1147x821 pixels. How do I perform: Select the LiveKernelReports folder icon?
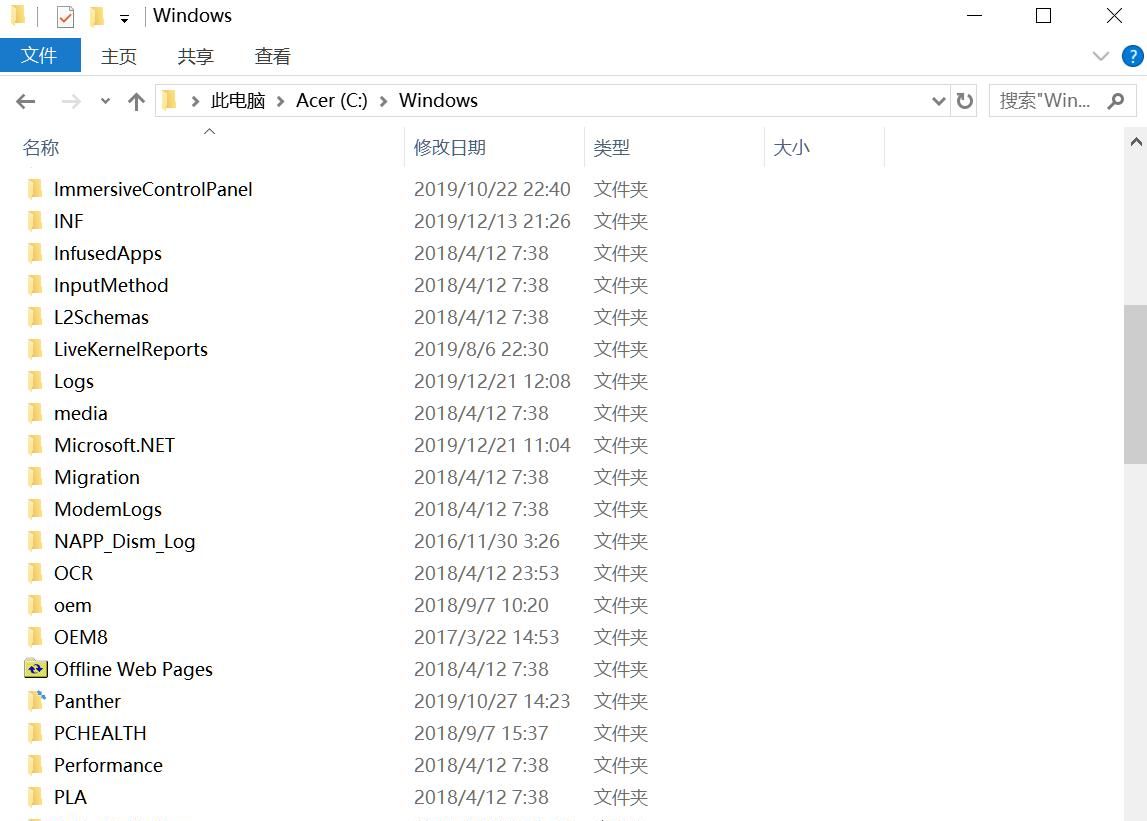coord(34,349)
